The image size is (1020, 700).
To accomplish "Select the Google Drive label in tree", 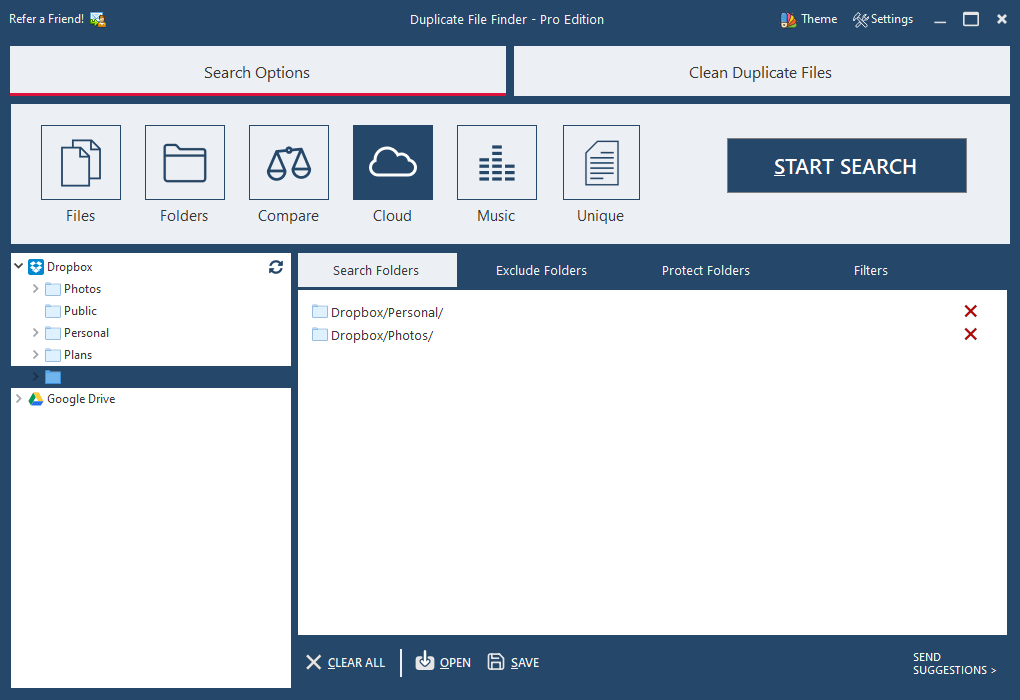I will click(x=81, y=399).
